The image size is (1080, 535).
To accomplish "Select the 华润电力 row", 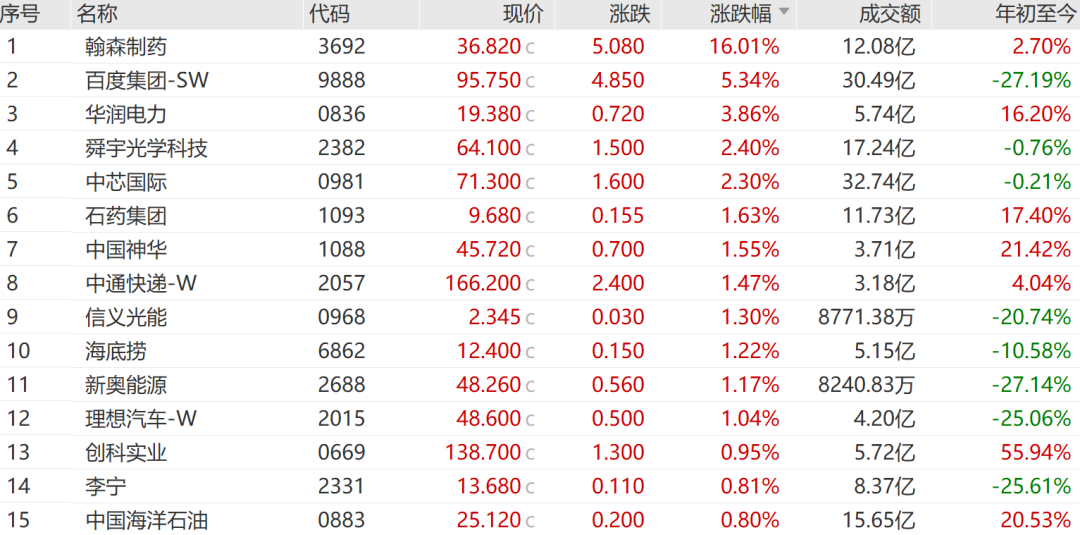I will coord(540,114).
